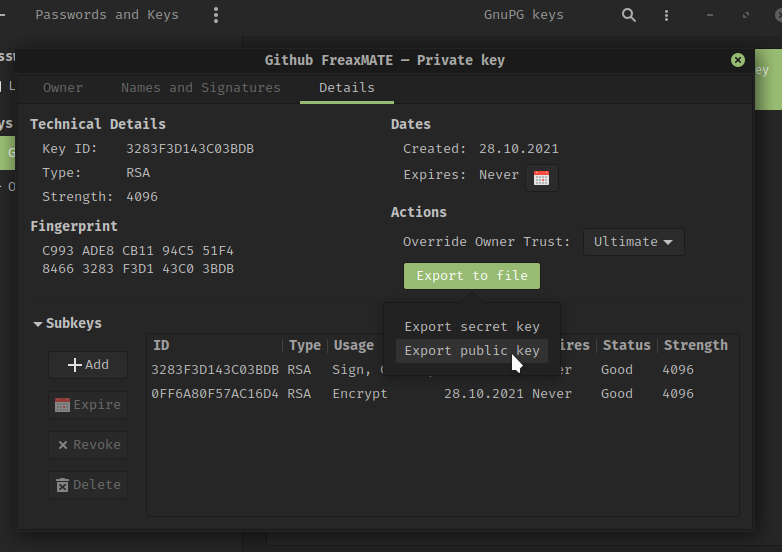The width and height of the screenshot is (782, 552).
Task: Select the Details tab
Action: click(x=347, y=88)
